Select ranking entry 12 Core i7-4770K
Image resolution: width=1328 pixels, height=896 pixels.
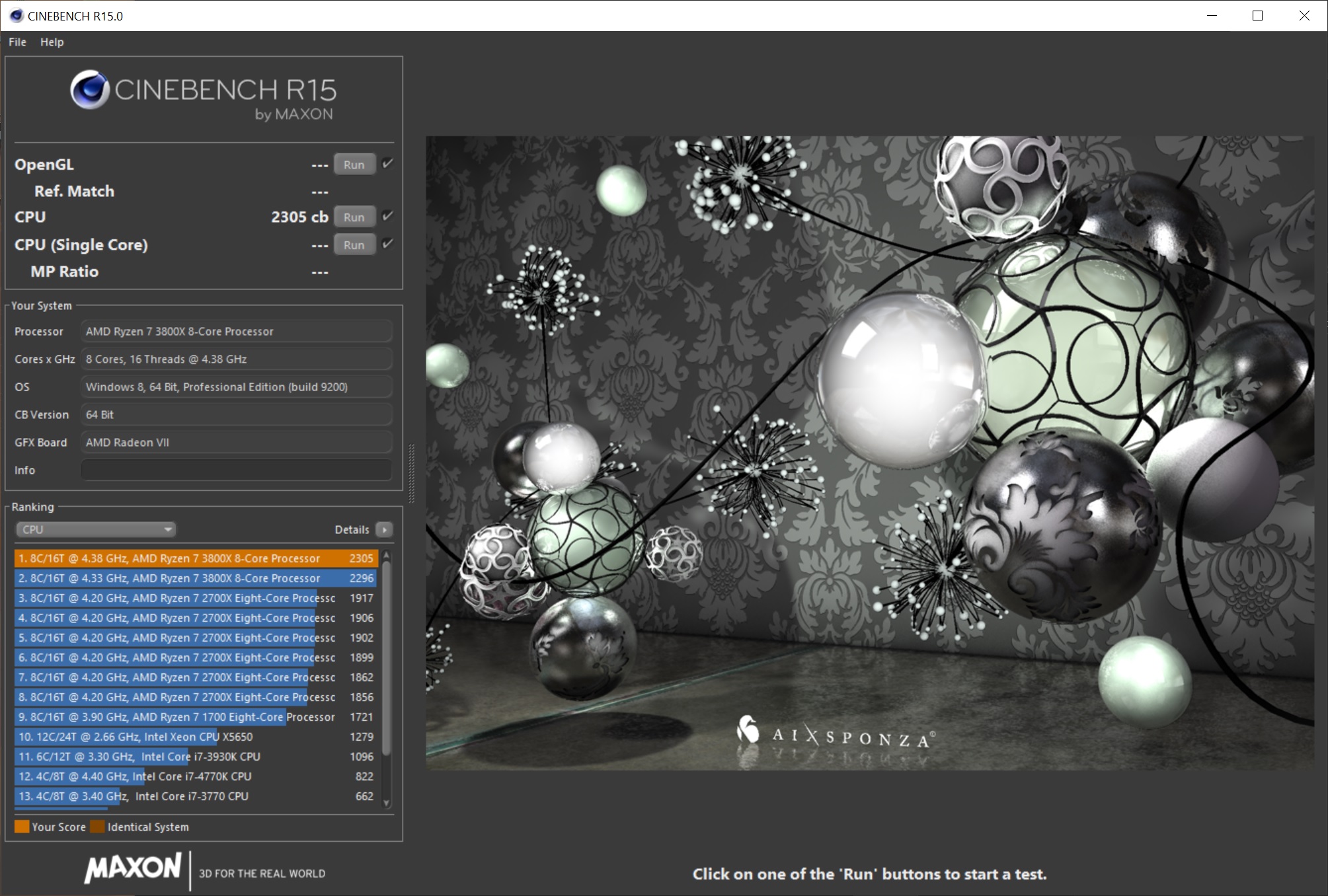196,776
